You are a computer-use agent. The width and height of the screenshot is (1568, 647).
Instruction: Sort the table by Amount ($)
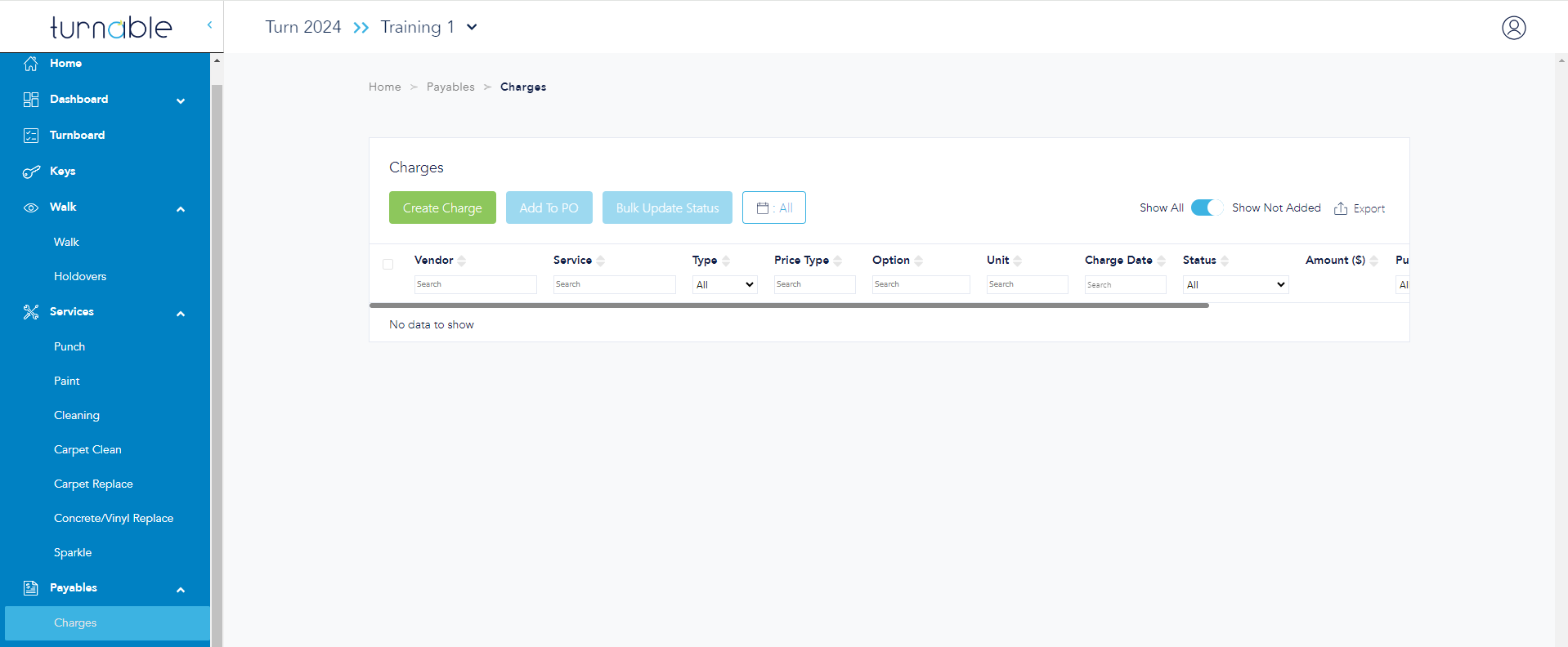tap(1374, 261)
